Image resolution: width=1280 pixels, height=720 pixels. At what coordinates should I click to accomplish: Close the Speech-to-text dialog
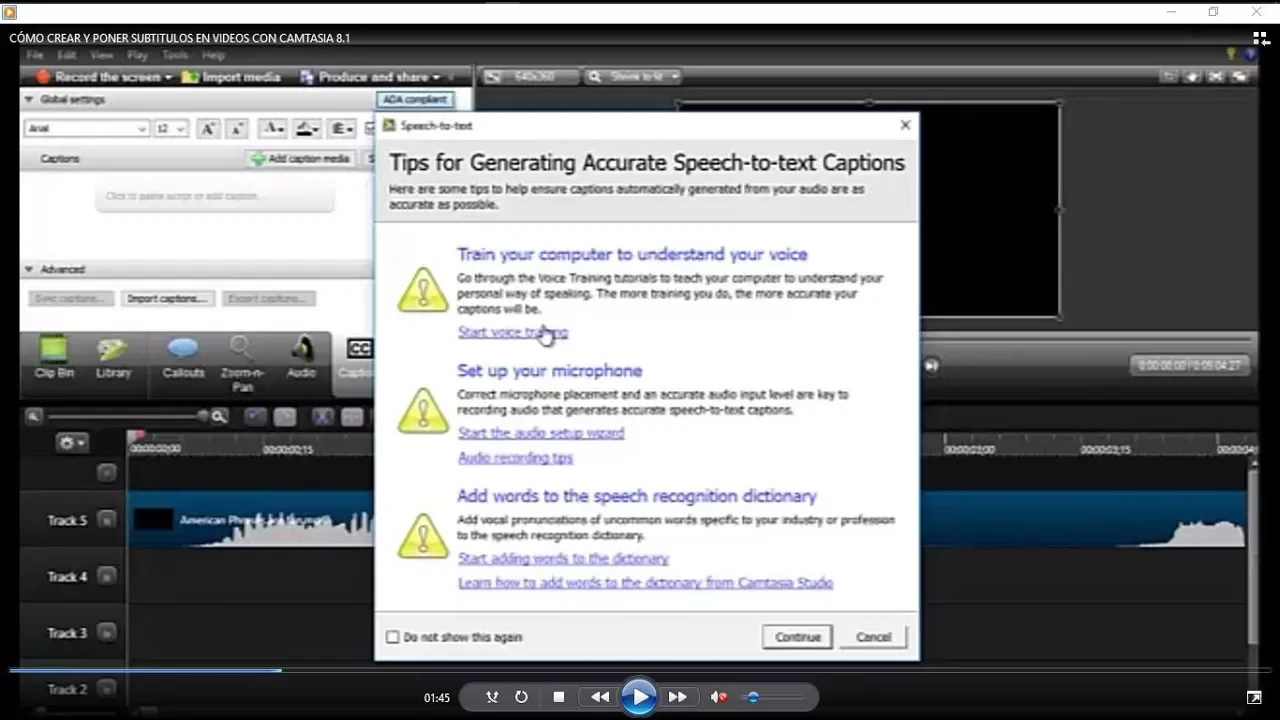905,125
